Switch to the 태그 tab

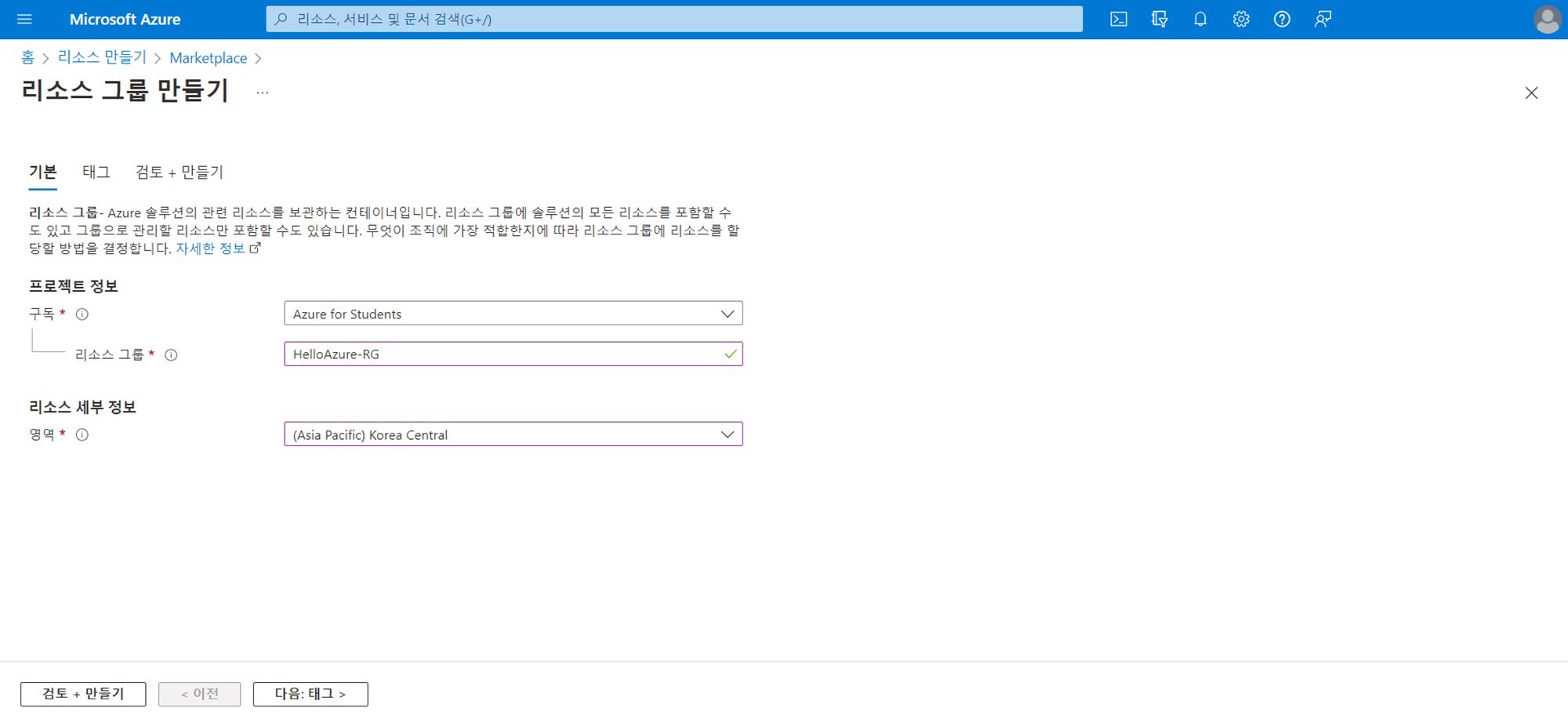(x=96, y=172)
